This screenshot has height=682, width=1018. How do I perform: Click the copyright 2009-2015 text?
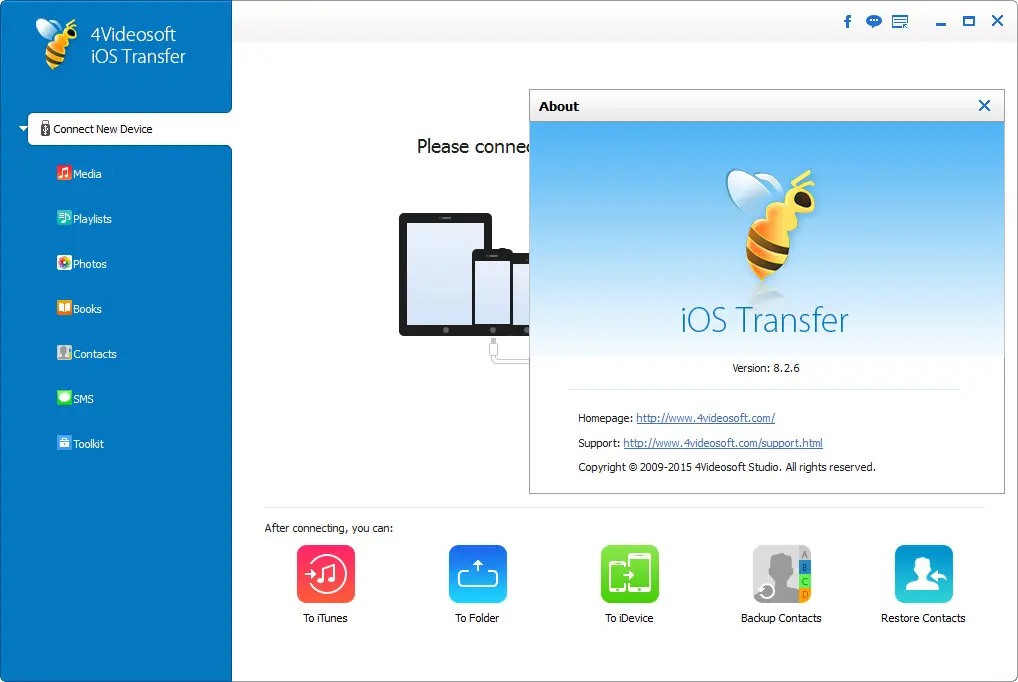726,467
